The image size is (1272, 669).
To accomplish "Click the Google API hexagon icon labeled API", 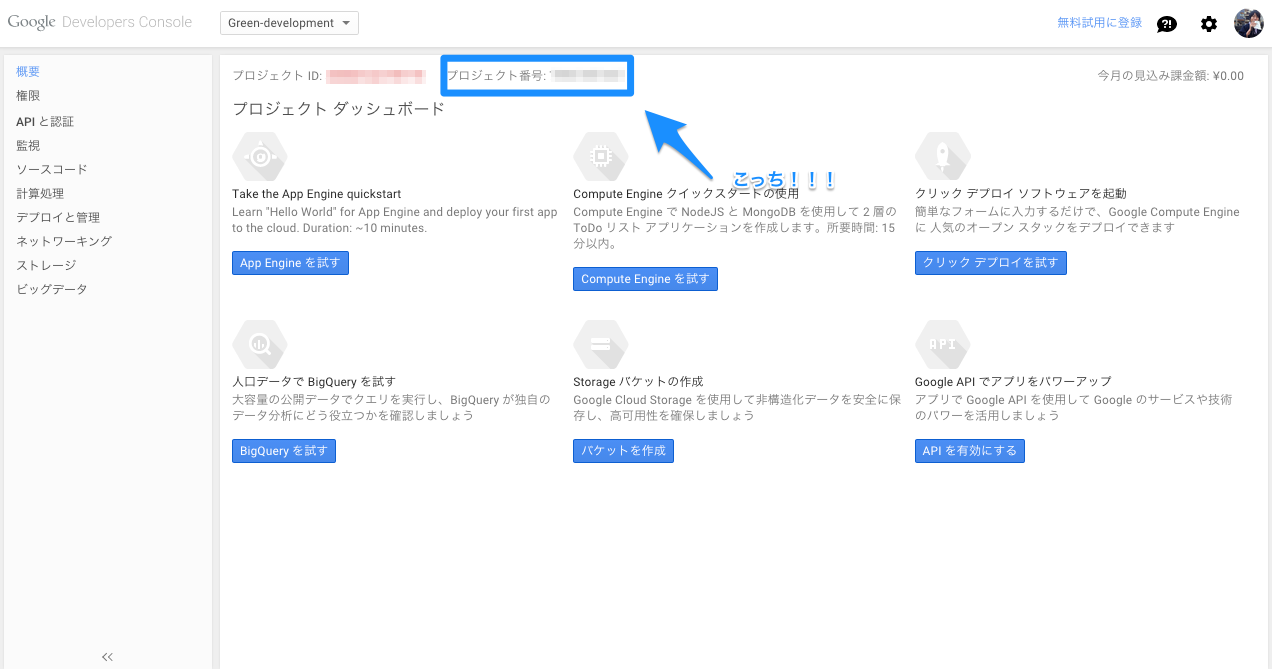I will pyautogui.click(x=942, y=344).
